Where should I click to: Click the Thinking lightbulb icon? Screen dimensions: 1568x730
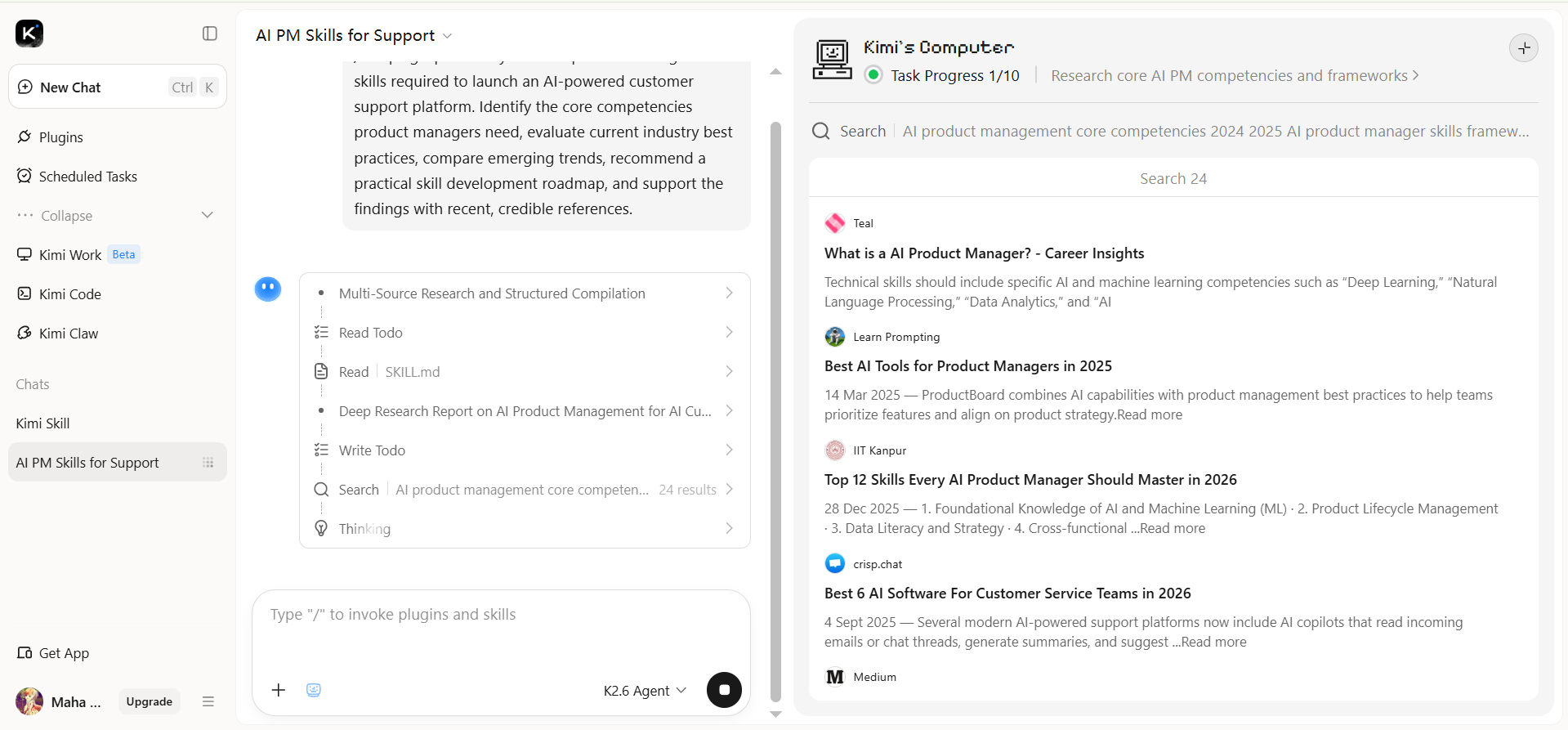[321, 529]
